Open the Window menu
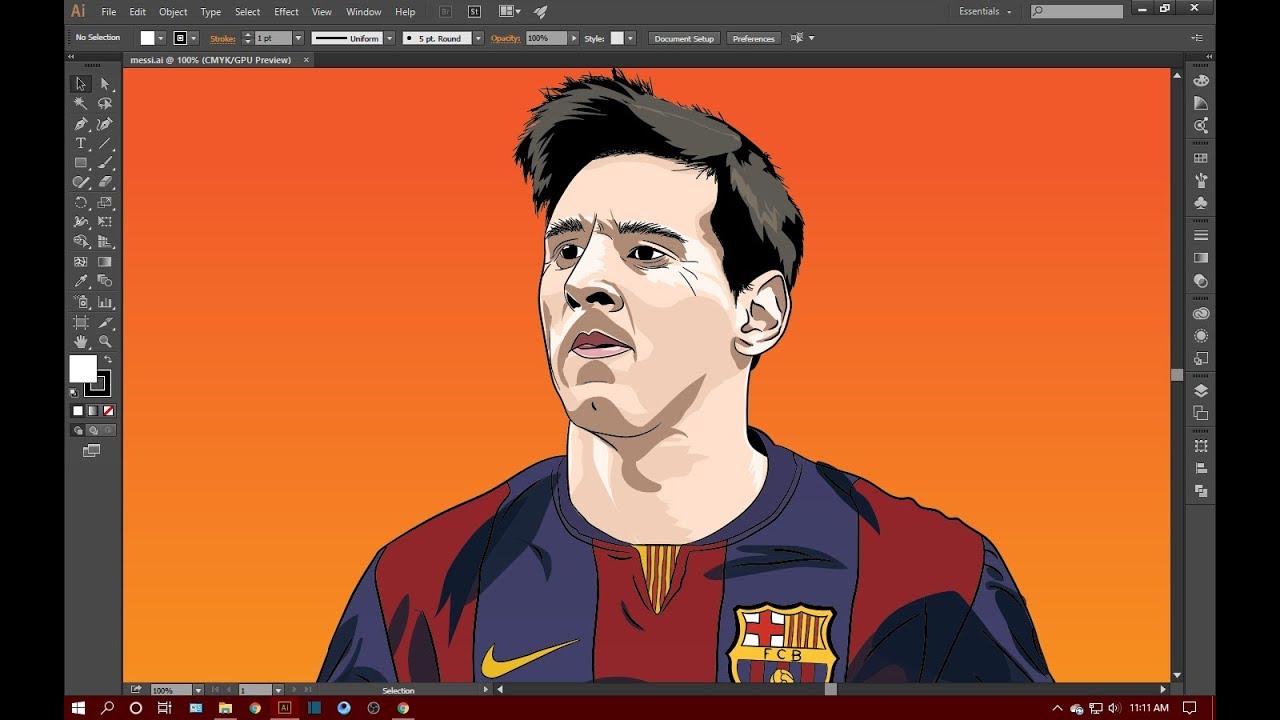The width and height of the screenshot is (1280, 720). tap(363, 12)
